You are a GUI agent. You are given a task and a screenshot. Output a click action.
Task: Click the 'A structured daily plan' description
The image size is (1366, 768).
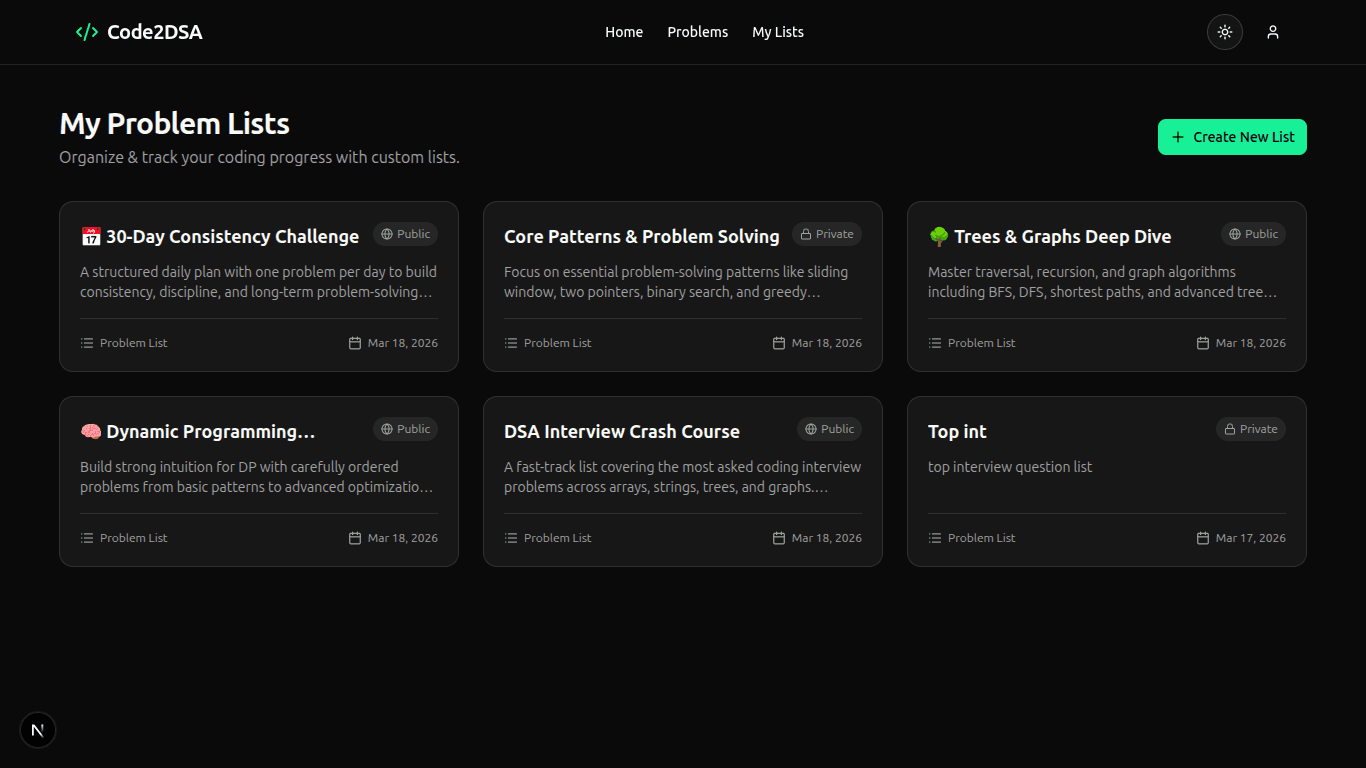[x=258, y=282]
